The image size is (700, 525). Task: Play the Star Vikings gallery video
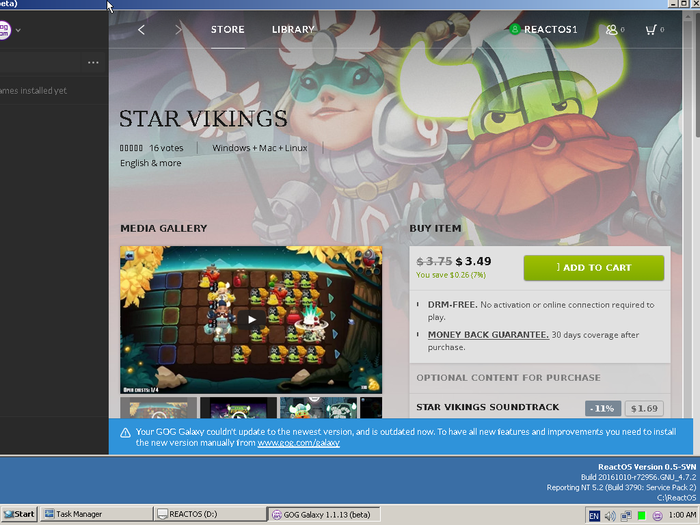(x=251, y=319)
